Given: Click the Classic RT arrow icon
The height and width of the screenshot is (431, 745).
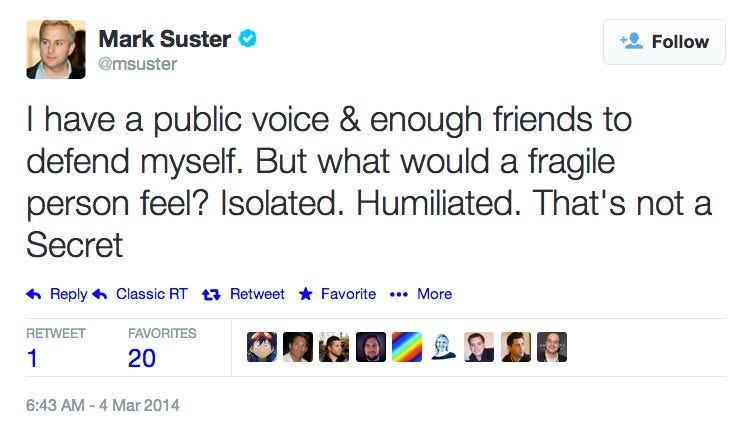Looking at the screenshot, I should [x=99, y=295].
